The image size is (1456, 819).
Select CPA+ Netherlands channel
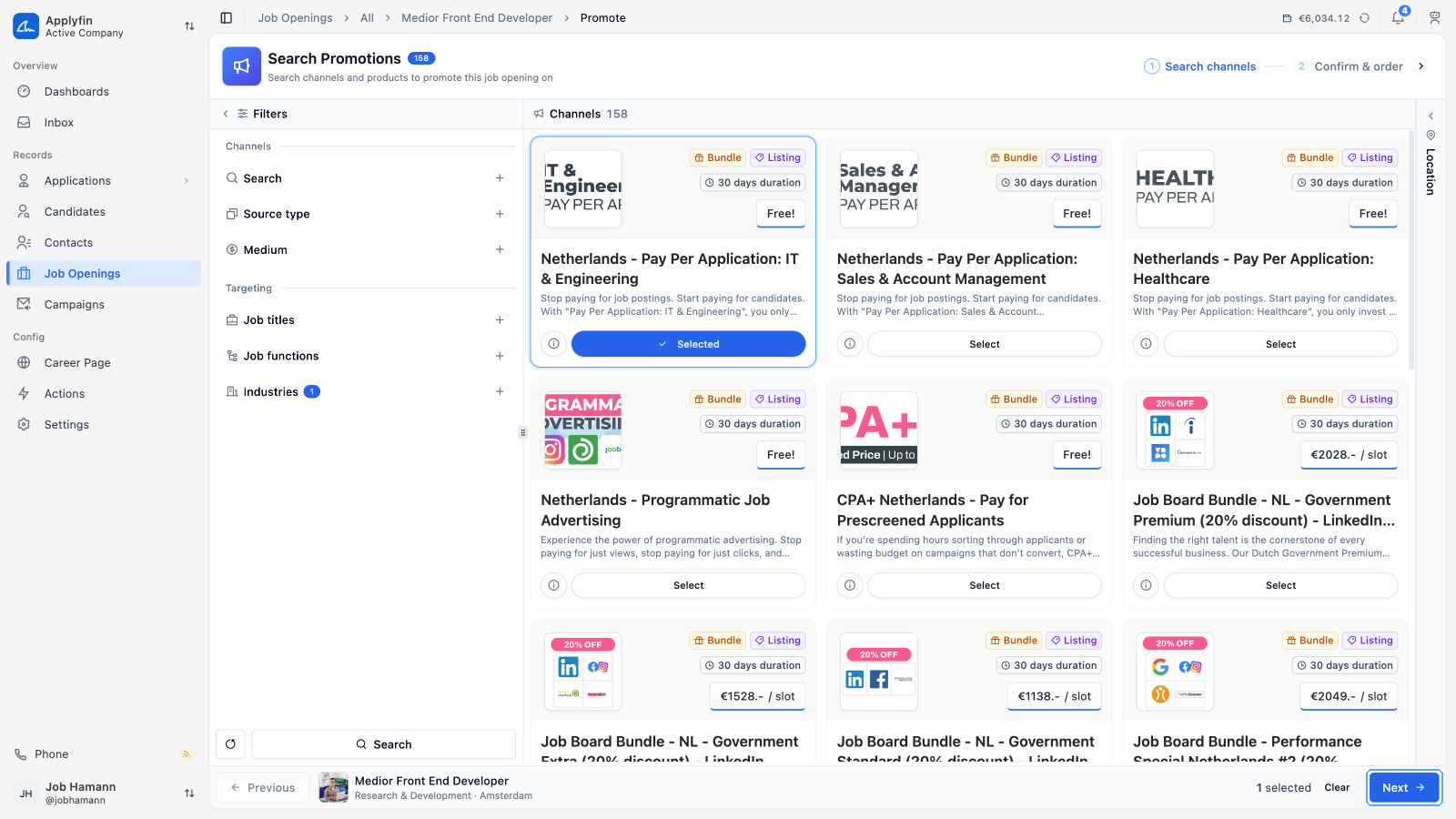(x=985, y=585)
